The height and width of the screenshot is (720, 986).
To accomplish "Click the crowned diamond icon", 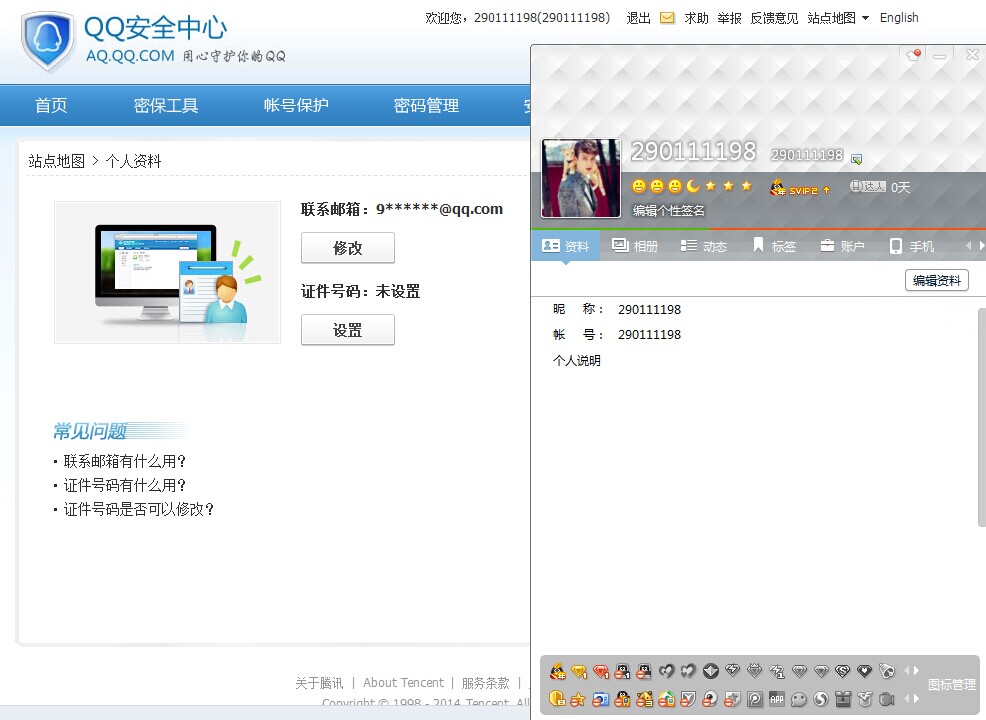I will tap(755, 672).
